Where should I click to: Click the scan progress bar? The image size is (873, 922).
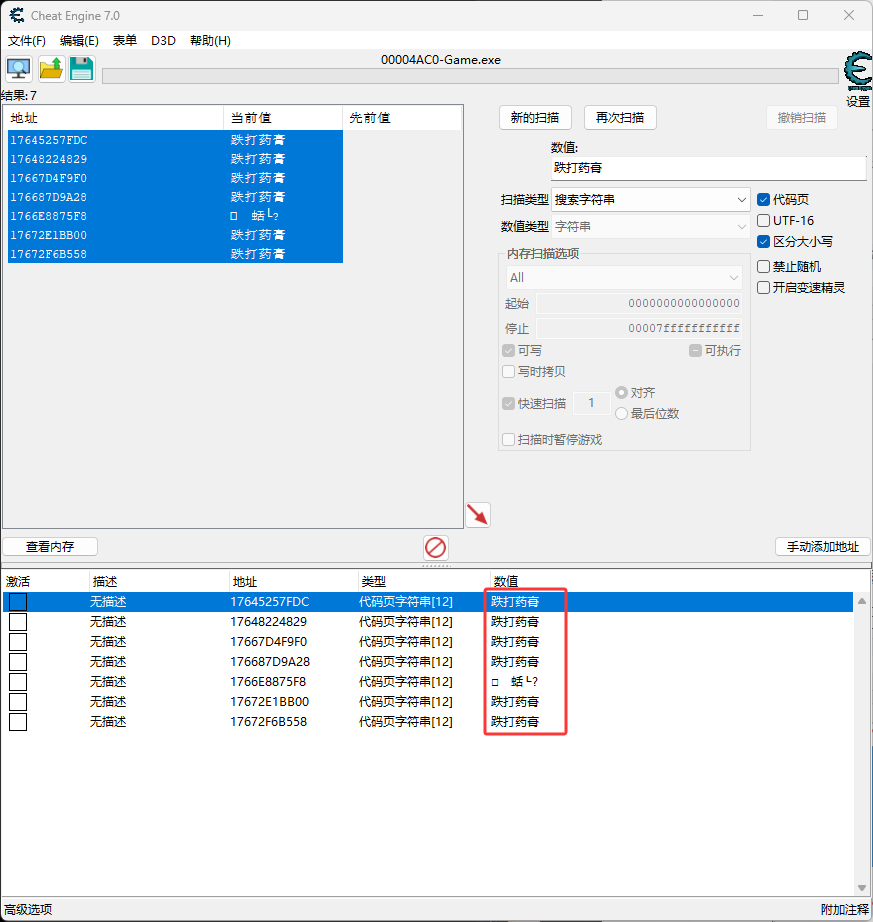tap(470, 76)
